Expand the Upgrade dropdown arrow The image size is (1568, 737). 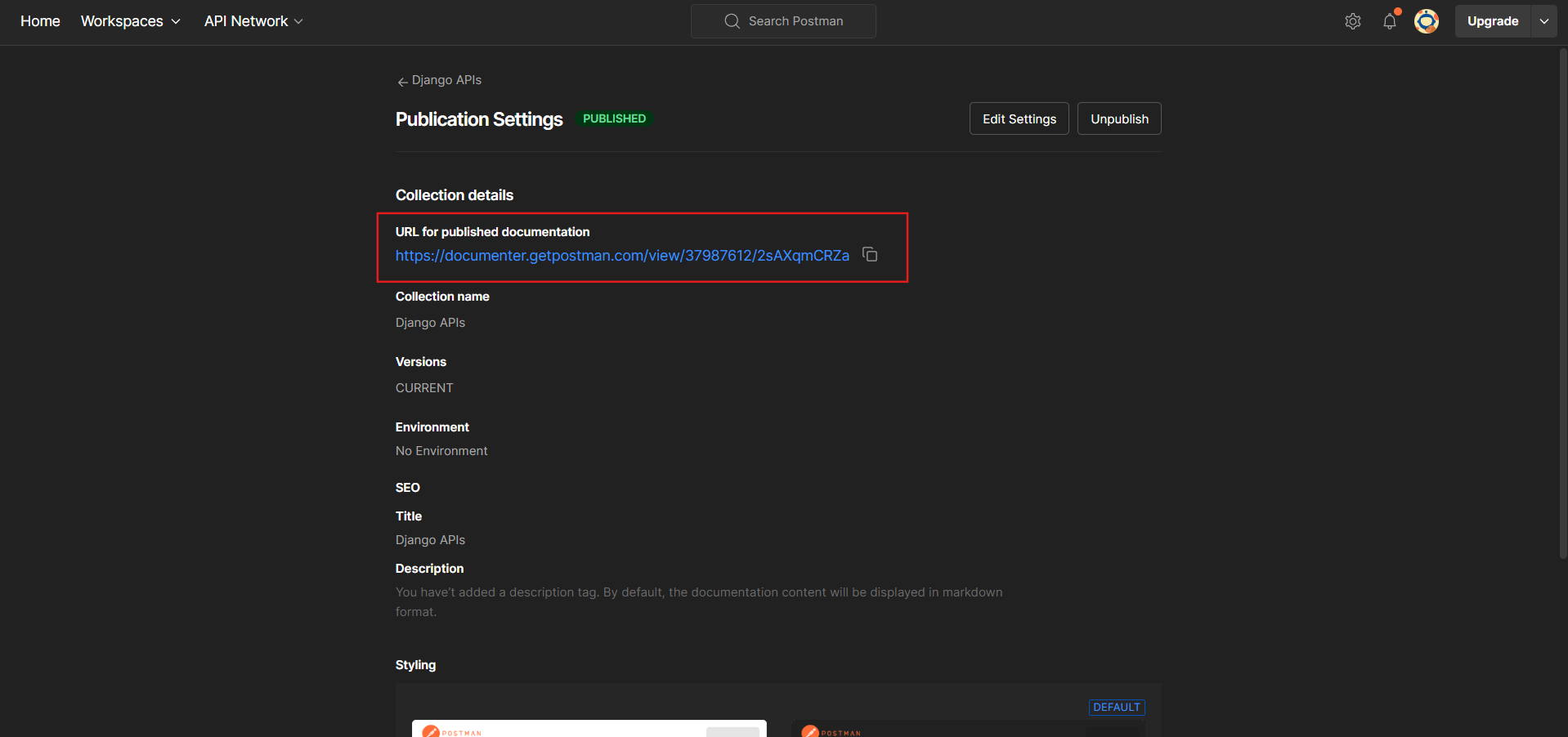tap(1544, 21)
